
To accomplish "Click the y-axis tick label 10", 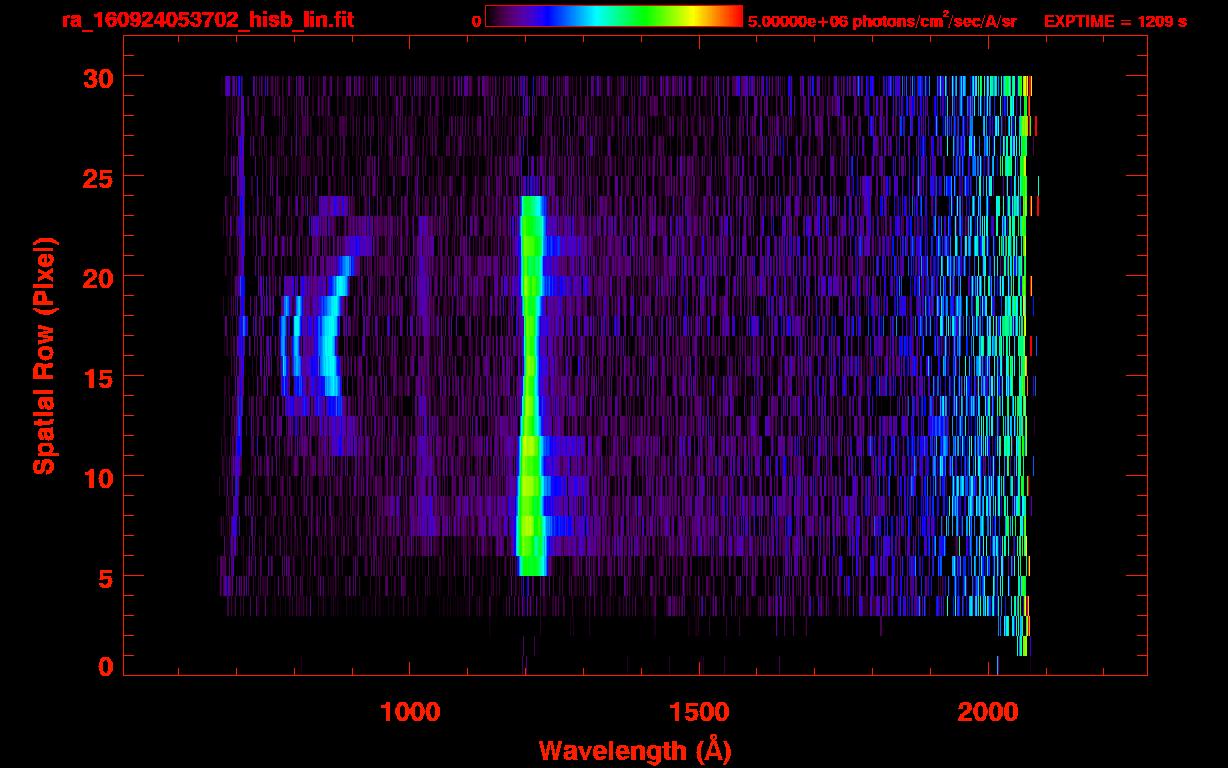I will coord(98,477).
